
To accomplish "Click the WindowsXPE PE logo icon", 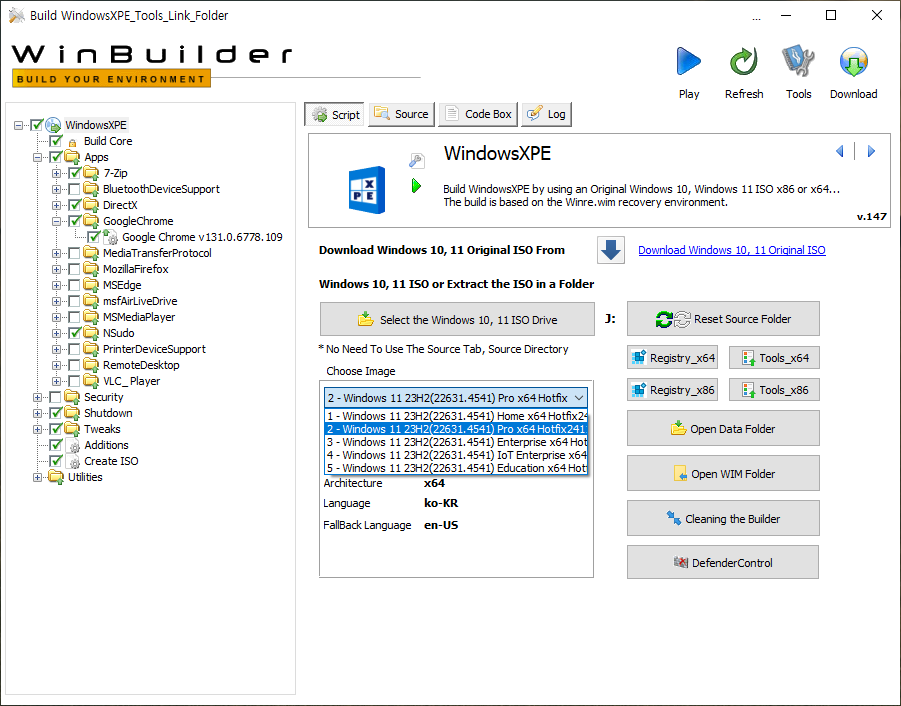I will point(367,190).
